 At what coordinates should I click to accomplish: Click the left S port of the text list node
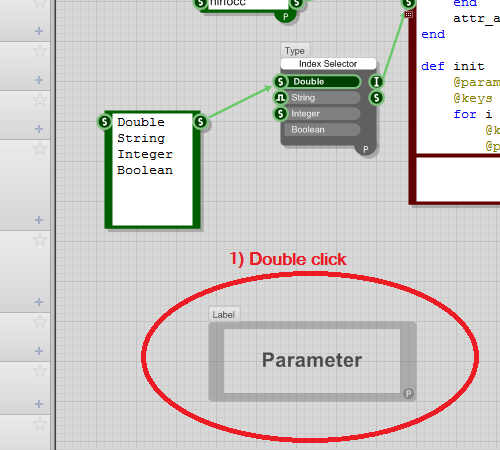104,122
